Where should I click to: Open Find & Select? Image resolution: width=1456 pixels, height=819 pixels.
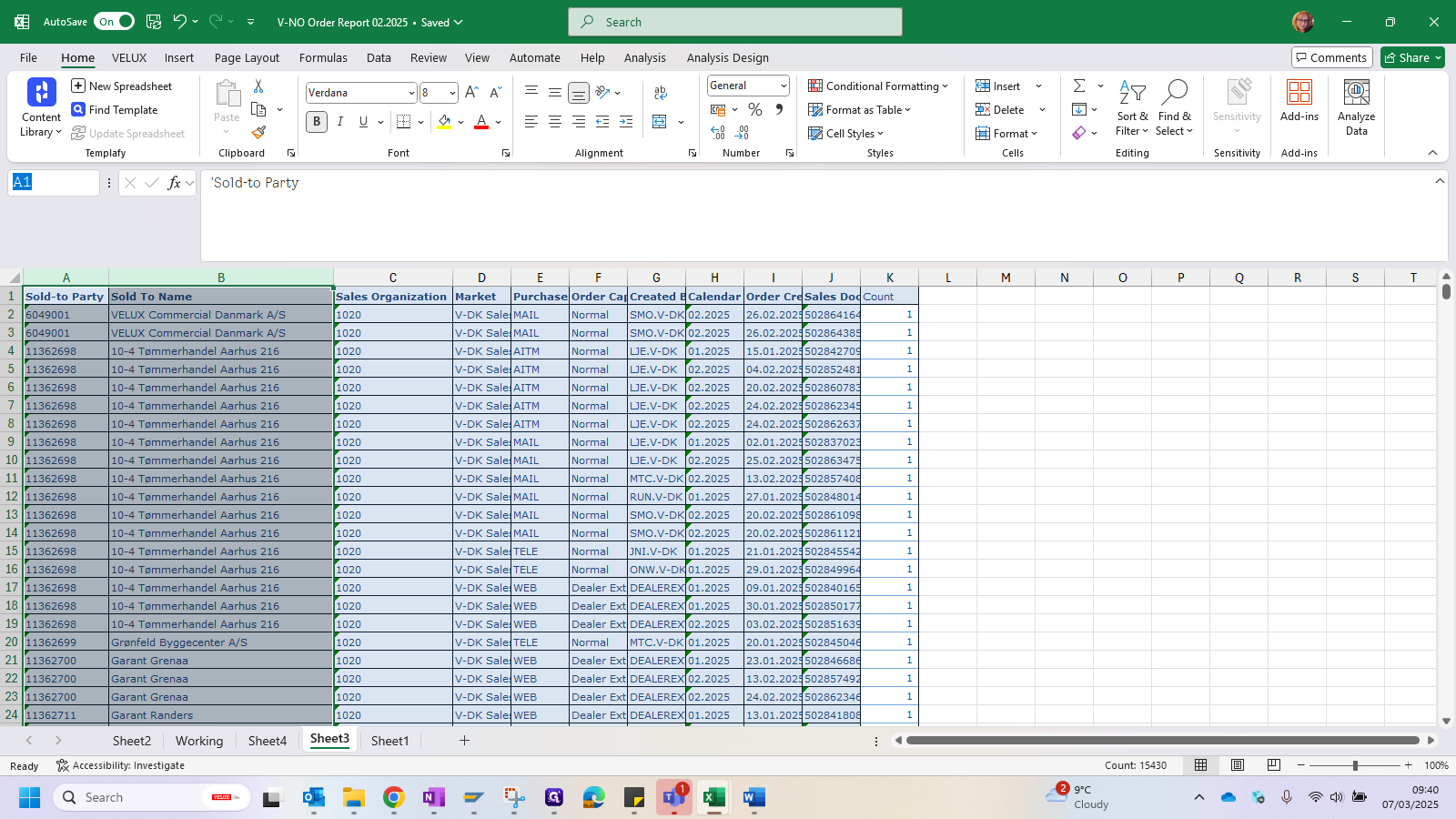(x=1174, y=107)
